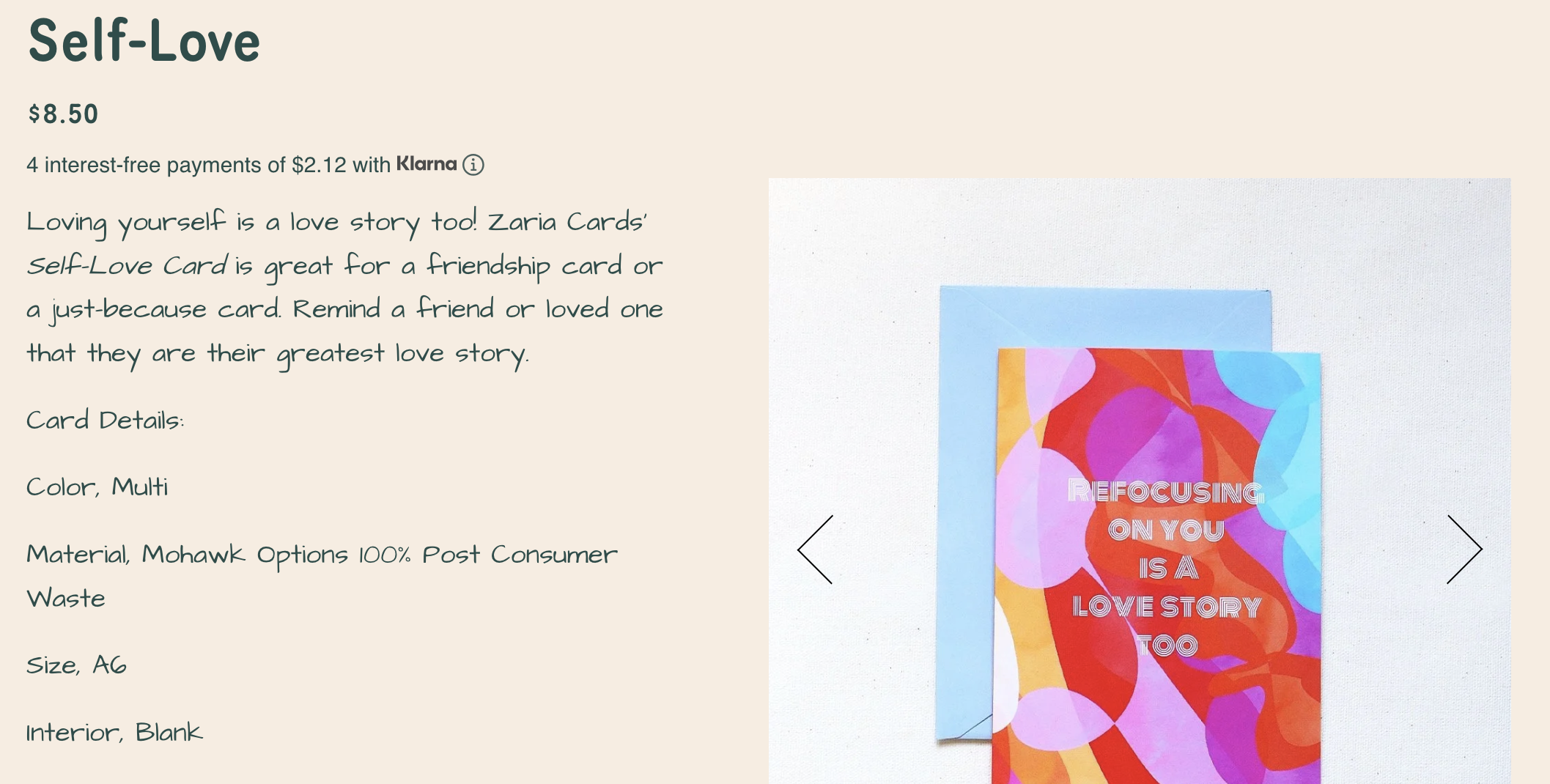Click the Interior, Blank detail line

click(x=114, y=733)
